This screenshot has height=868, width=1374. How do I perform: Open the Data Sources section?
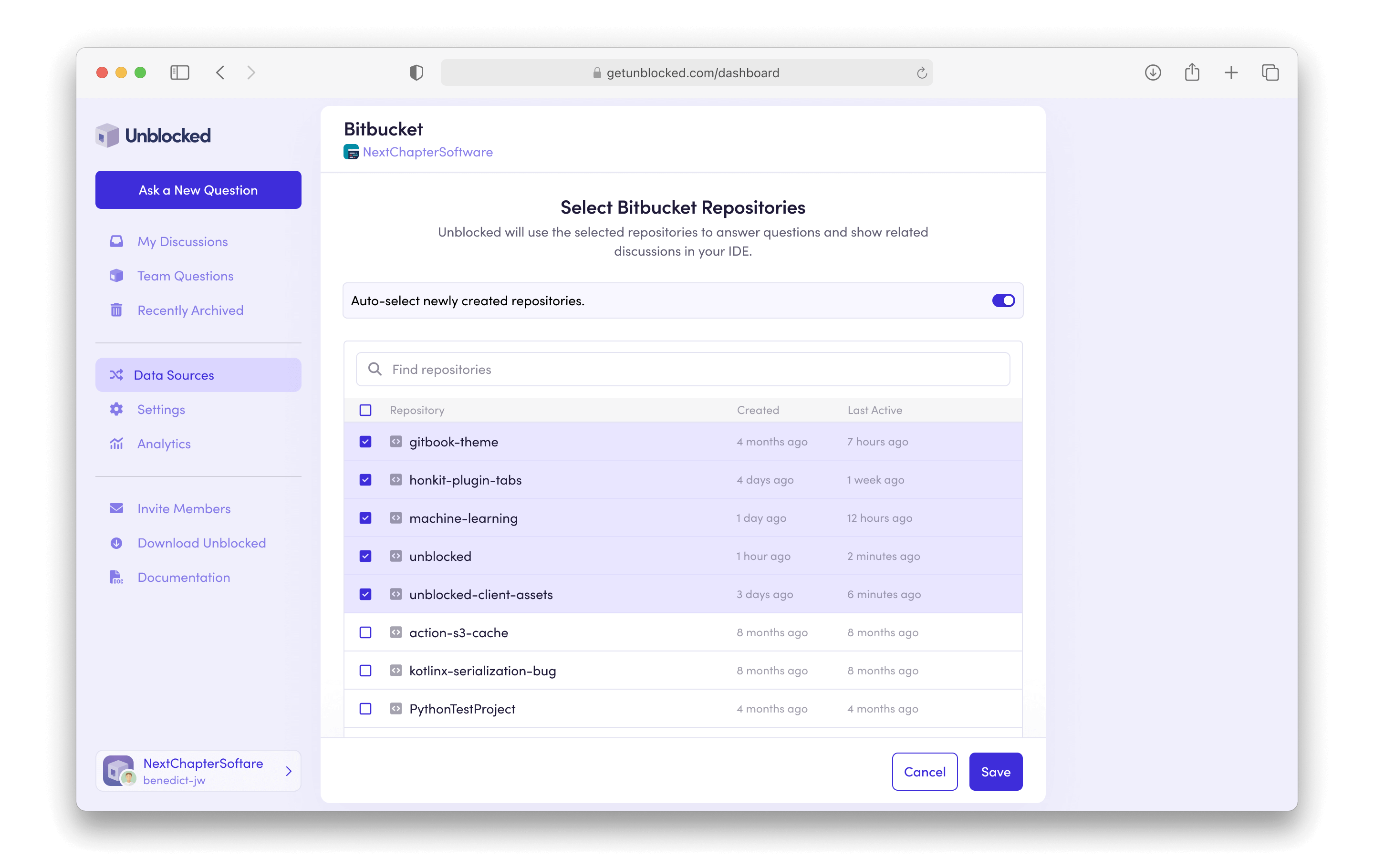[198, 375]
